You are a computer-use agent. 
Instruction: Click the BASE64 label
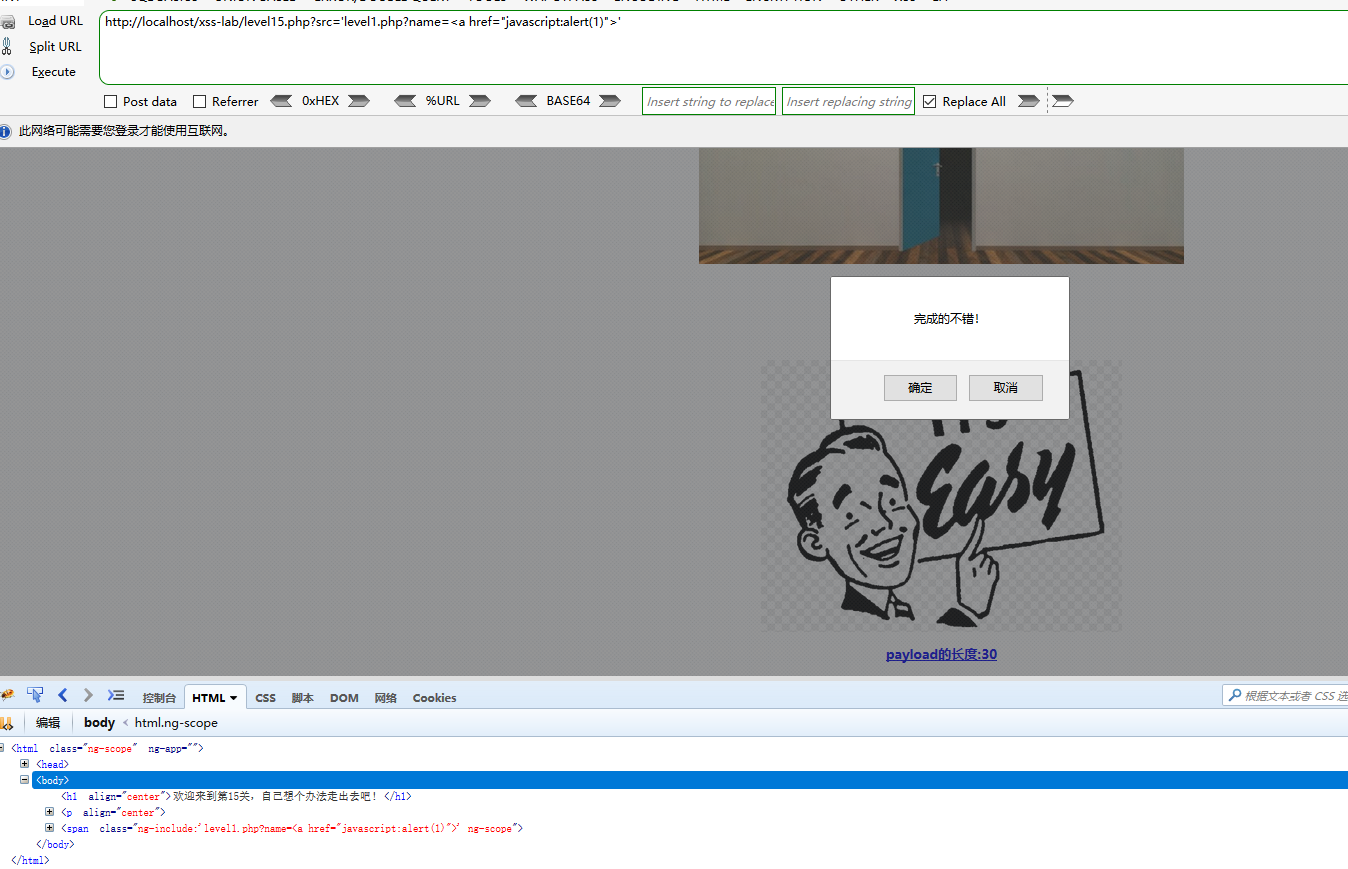[x=568, y=101]
